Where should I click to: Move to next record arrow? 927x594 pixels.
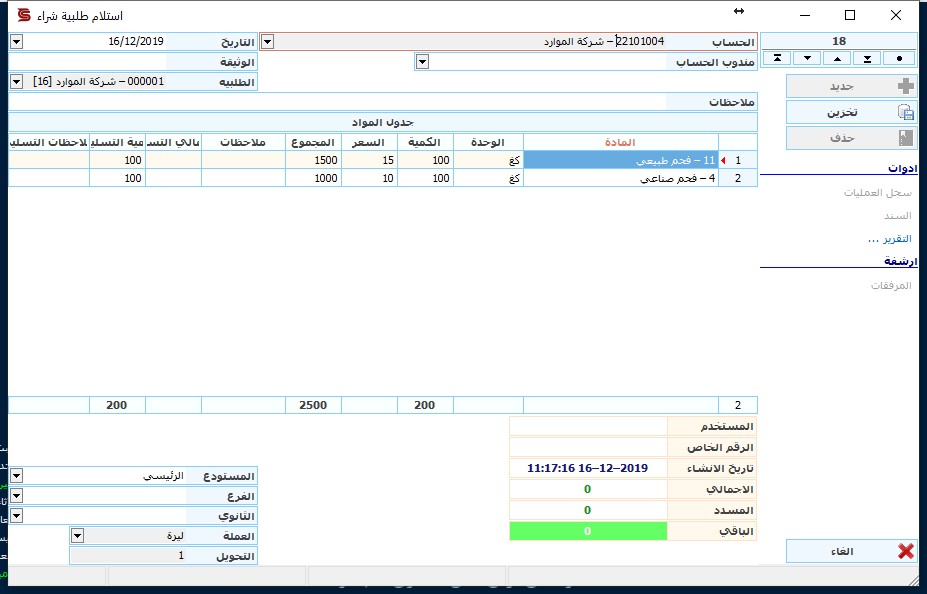tap(808, 58)
